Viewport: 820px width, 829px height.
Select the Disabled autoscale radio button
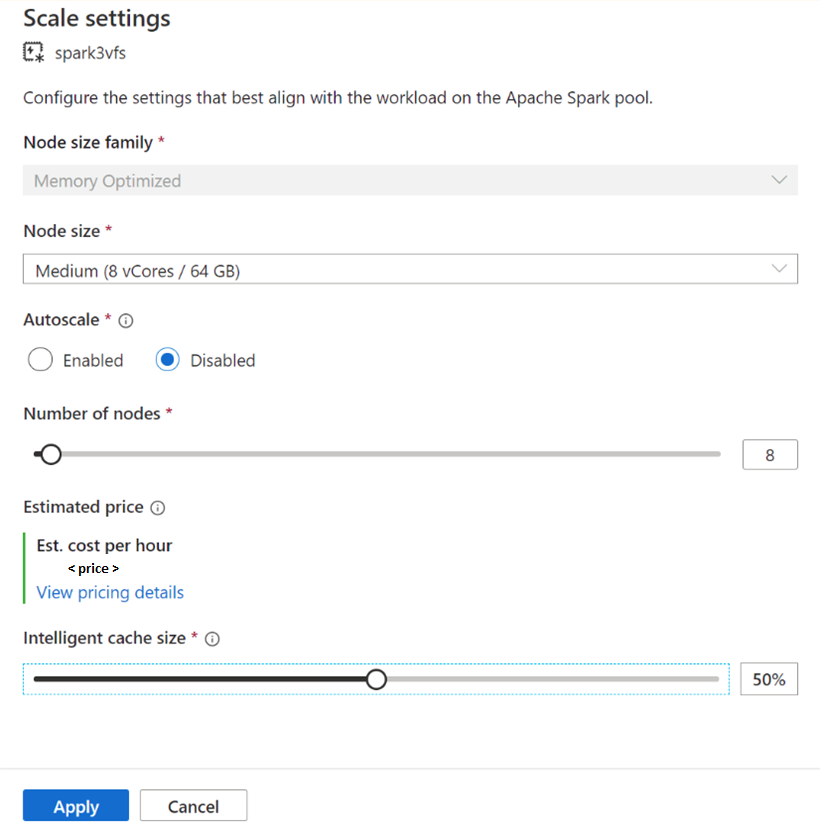click(167, 360)
